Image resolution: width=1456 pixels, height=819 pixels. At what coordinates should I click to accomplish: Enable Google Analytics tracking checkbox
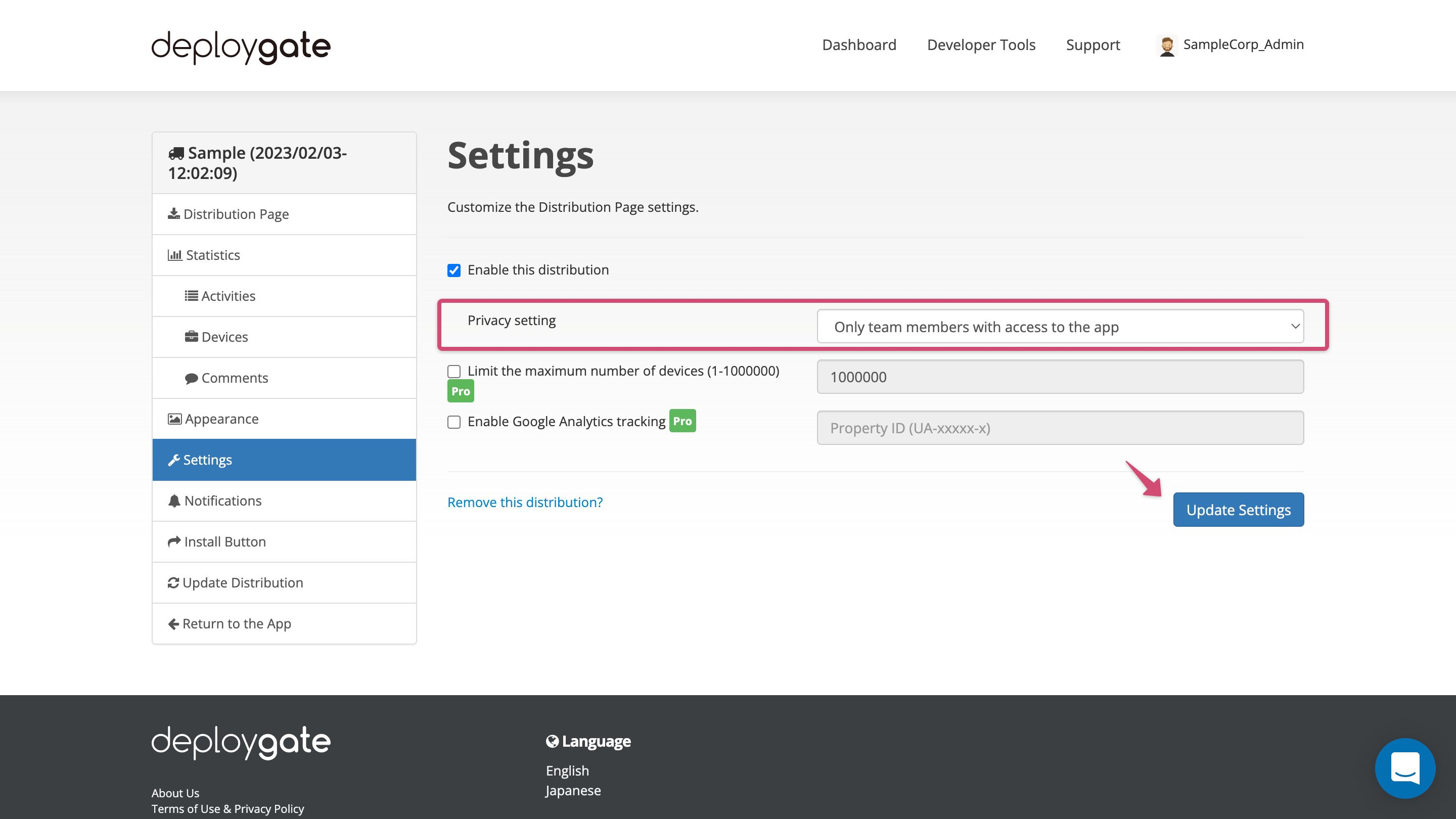(454, 422)
